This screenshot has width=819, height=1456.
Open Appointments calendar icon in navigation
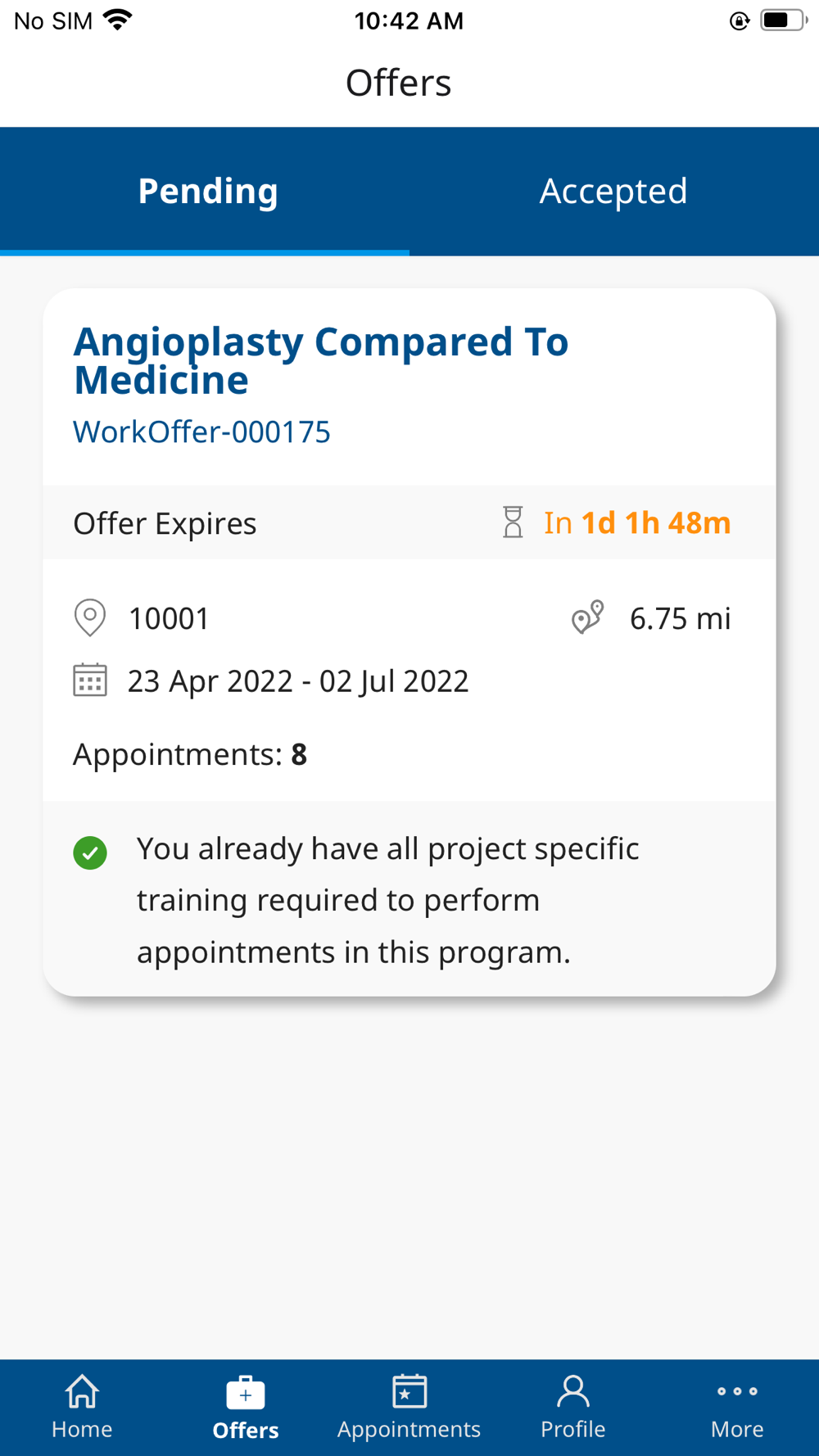409,1391
